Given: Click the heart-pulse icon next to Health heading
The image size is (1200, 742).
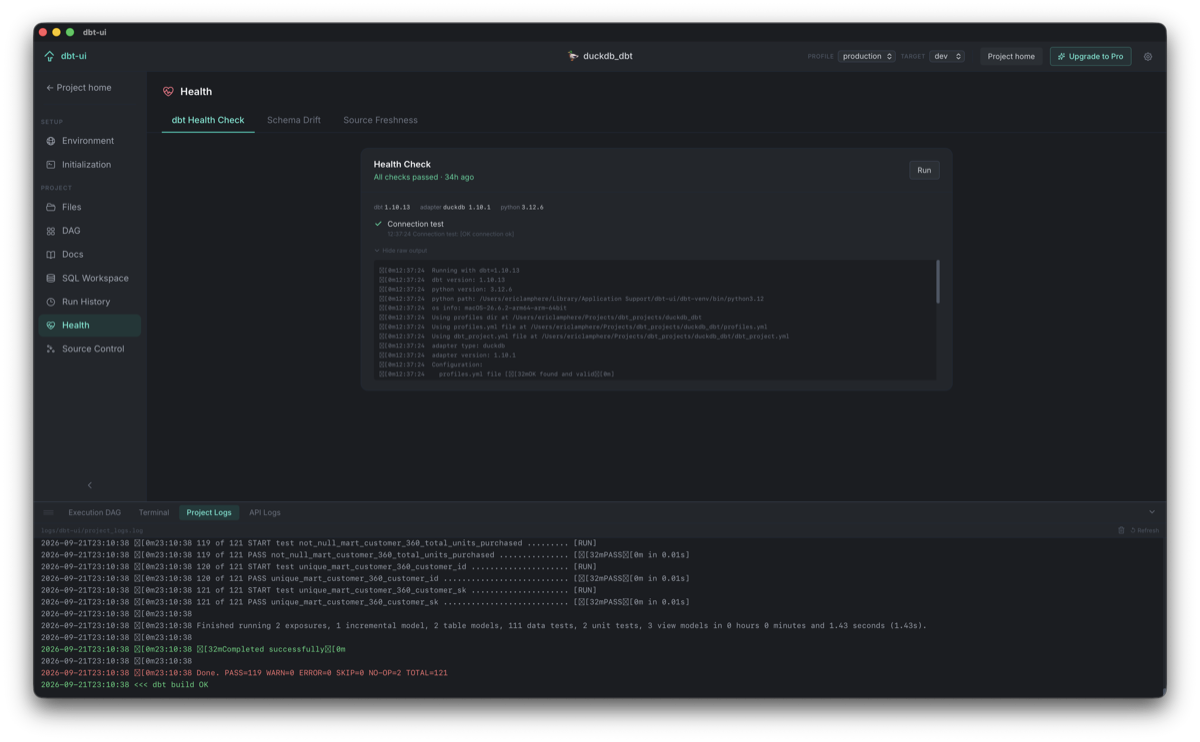Looking at the screenshot, I should point(168,92).
